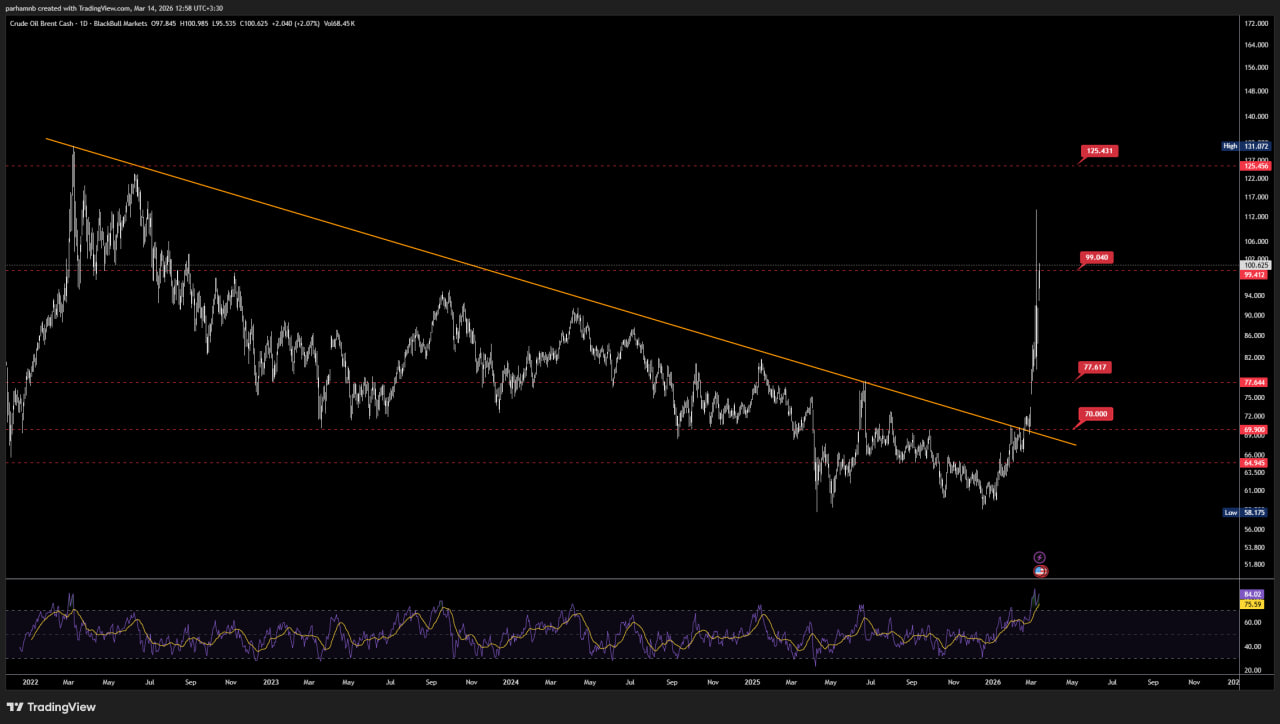Click the current price tag 100.625
This screenshot has height=724, width=1280.
[x=1254, y=265]
